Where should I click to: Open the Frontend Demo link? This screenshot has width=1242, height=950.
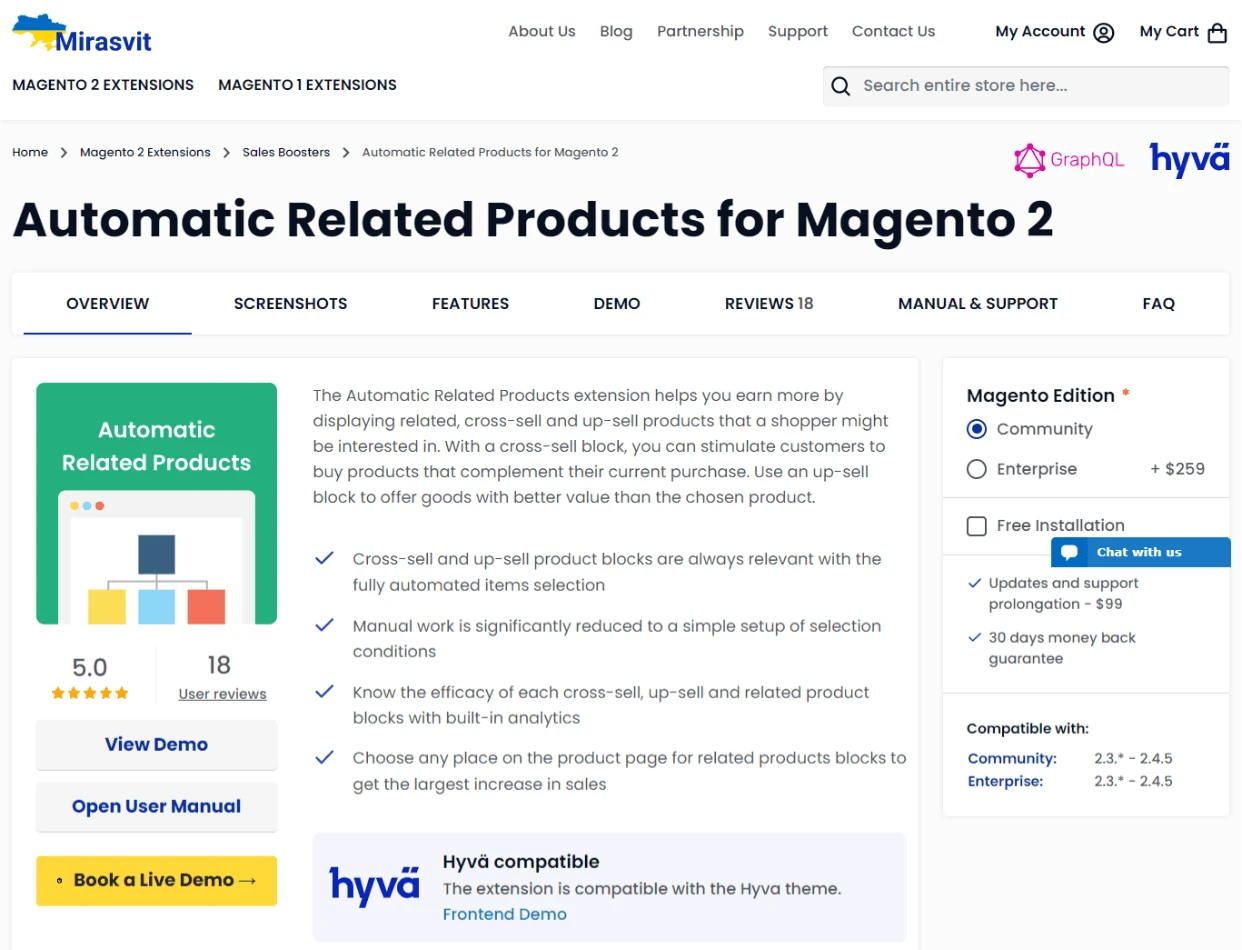click(x=504, y=914)
